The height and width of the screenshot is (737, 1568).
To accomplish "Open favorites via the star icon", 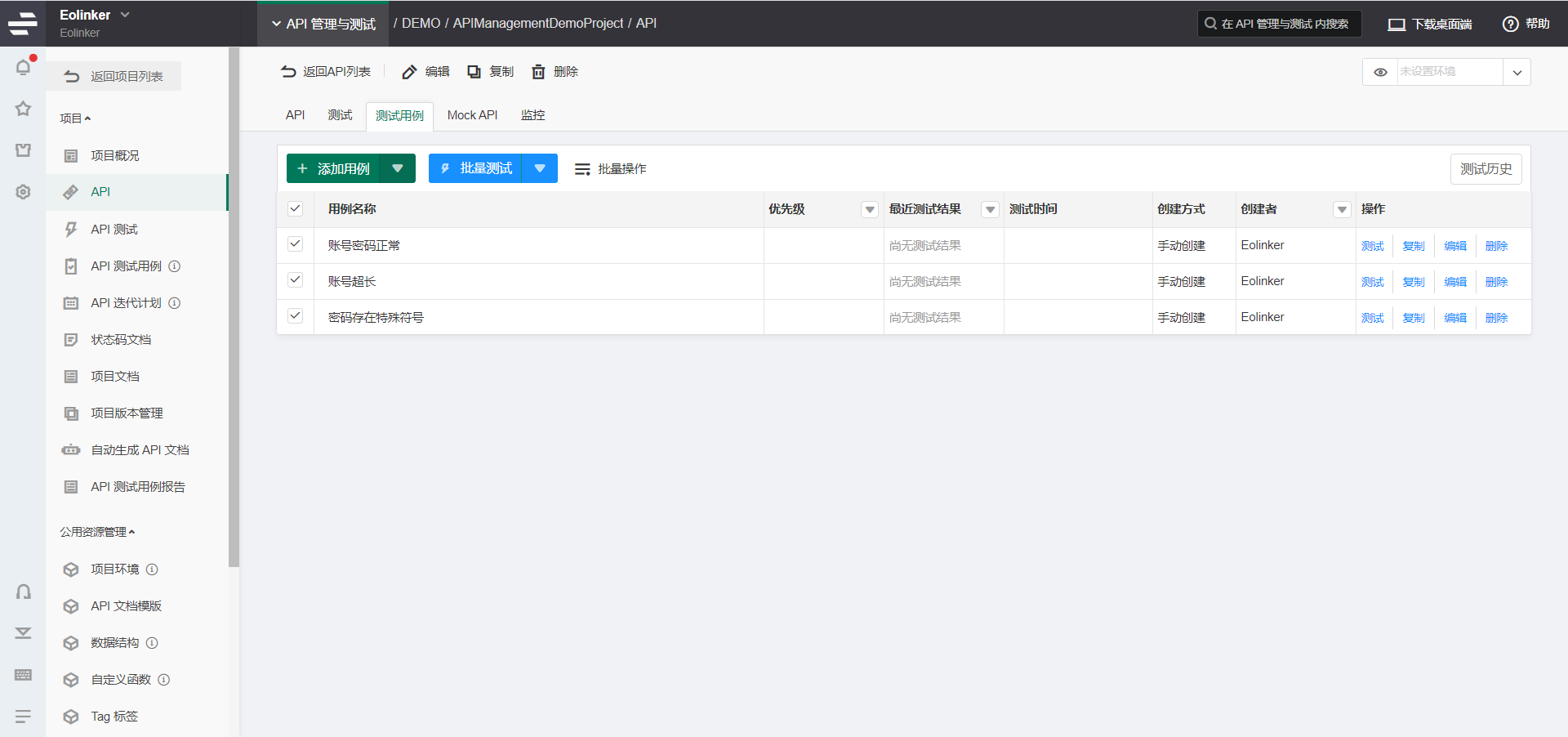I will [23, 109].
